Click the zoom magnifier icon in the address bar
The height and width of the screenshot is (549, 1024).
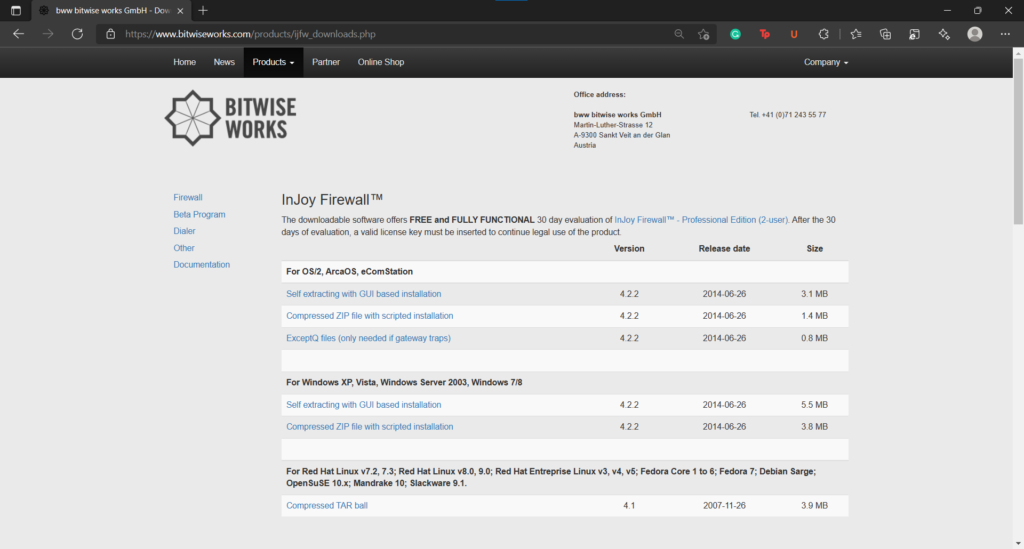[x=679, y=34]
